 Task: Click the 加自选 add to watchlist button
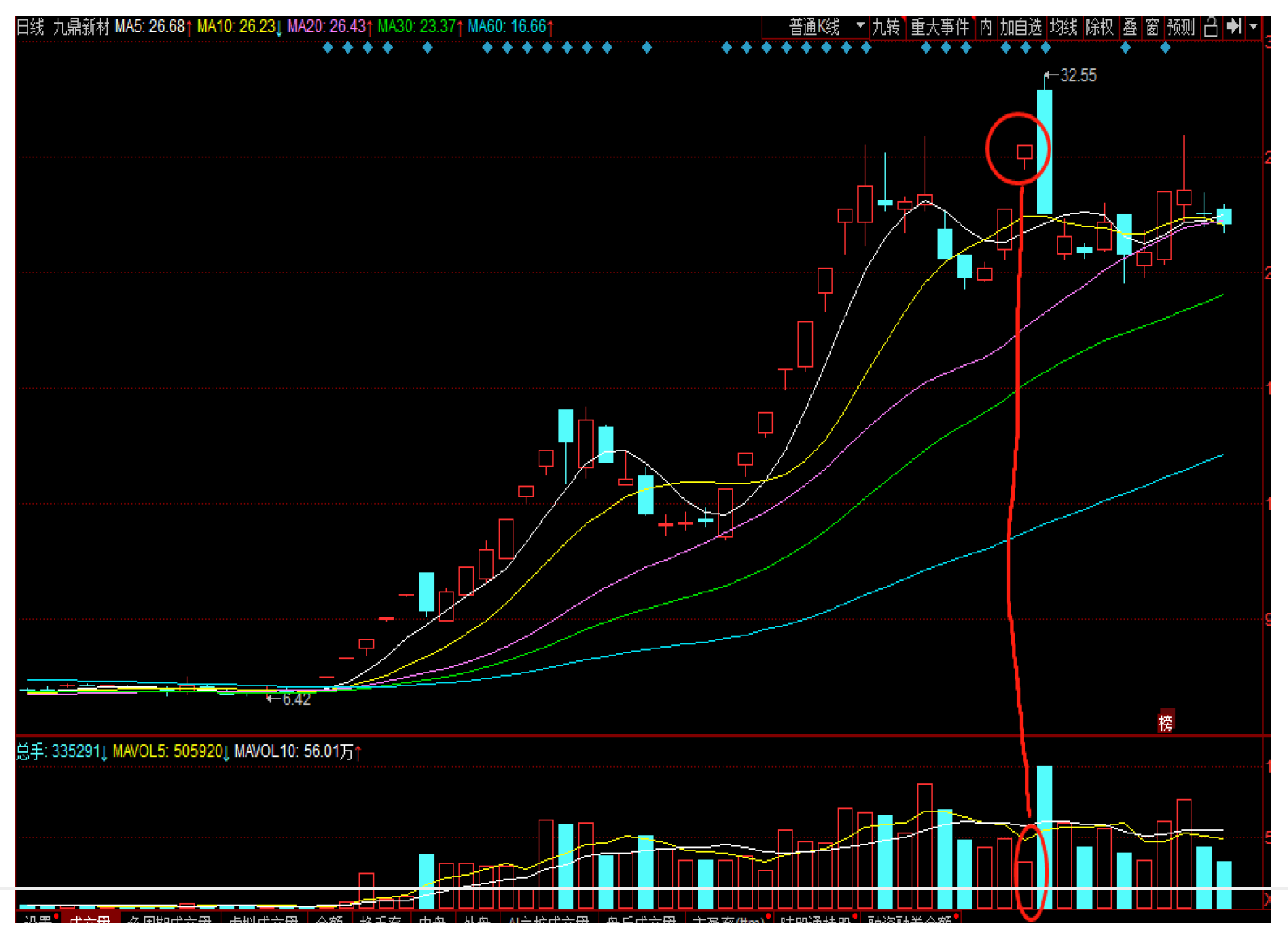pos(1020,27)
